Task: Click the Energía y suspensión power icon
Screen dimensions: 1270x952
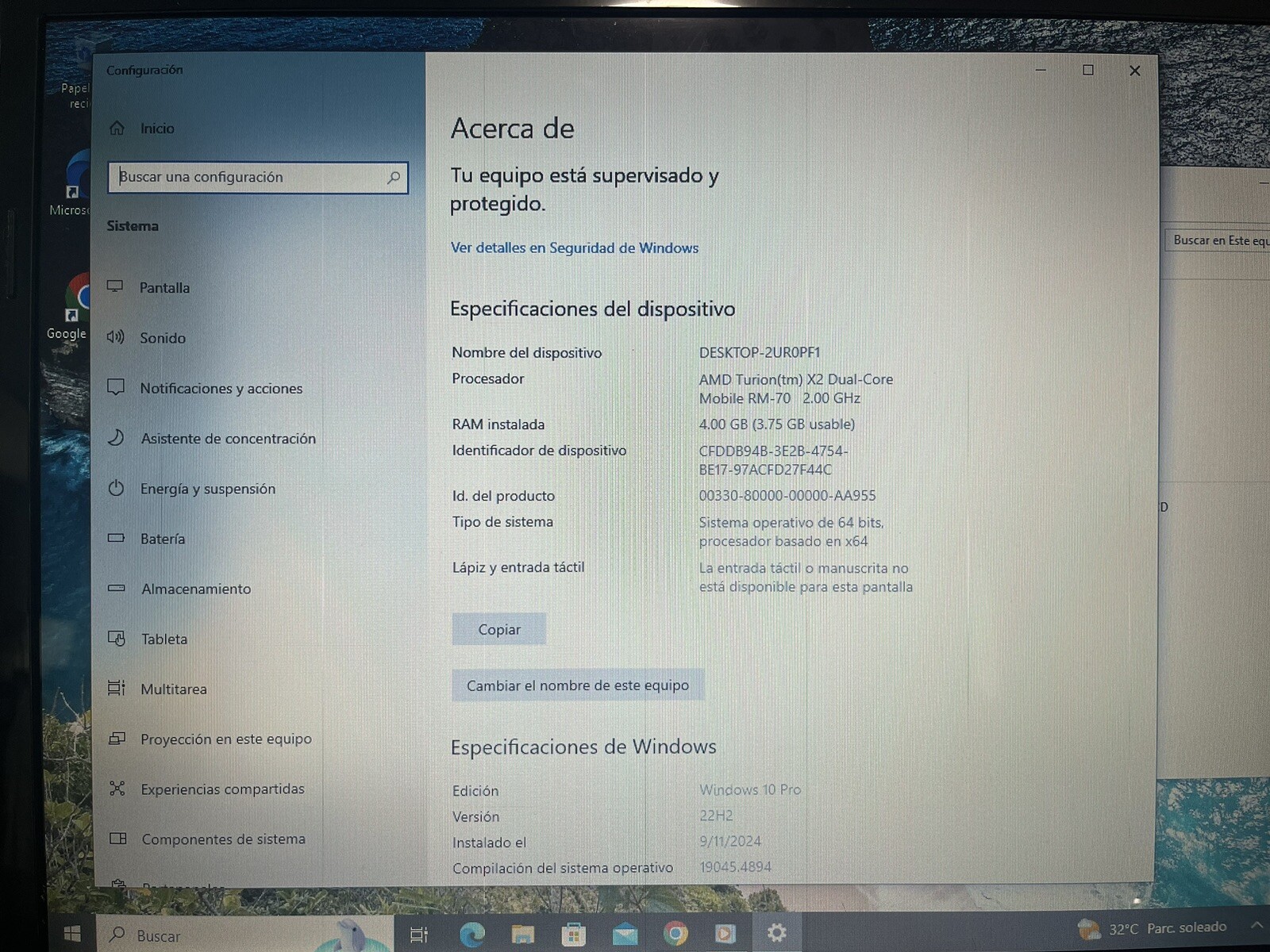Action: 117,488
